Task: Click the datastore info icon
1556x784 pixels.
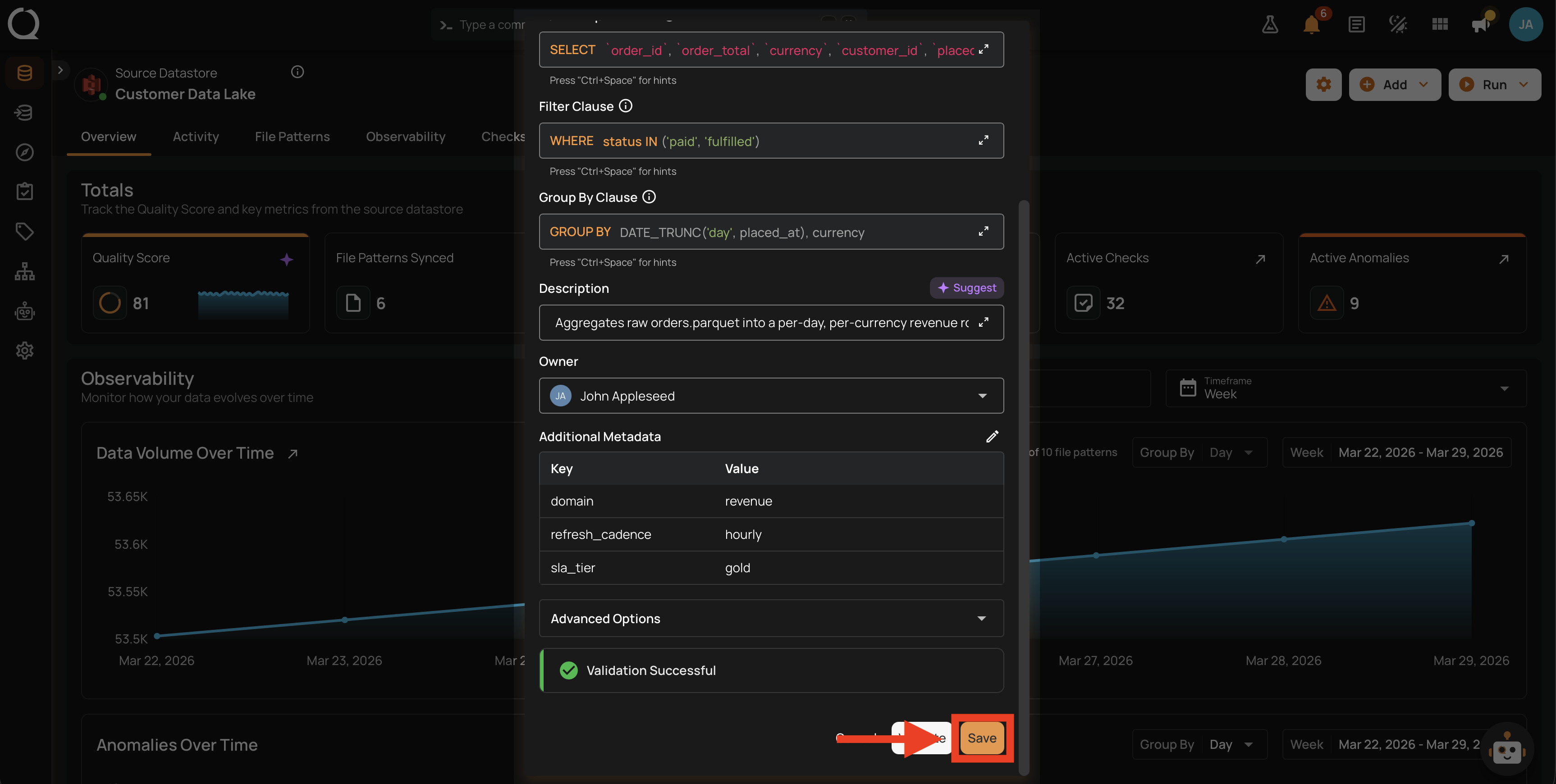Action: [297, 72]
